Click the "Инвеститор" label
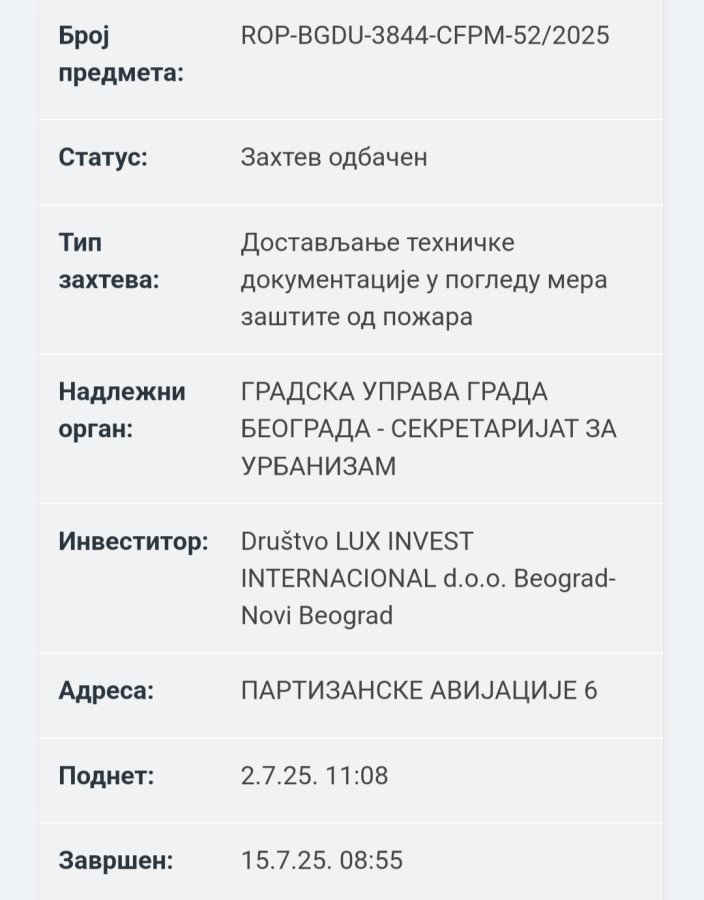The image size is (704, 900). coord(133,541)
